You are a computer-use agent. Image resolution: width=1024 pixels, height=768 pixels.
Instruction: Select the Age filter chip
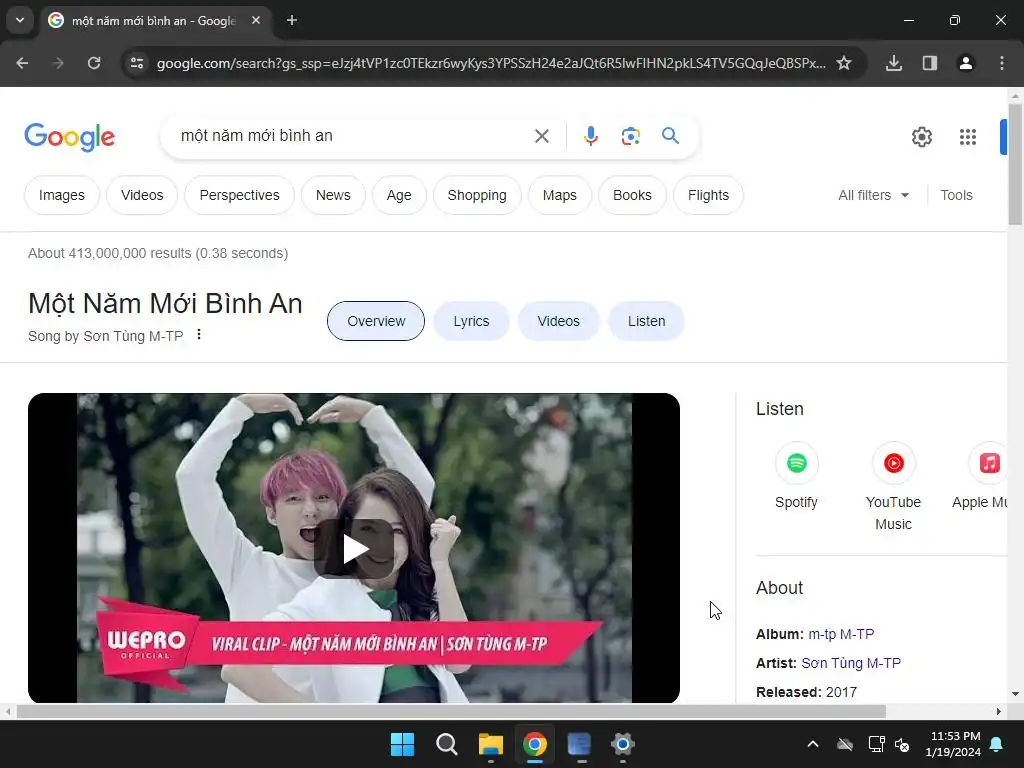399,195
